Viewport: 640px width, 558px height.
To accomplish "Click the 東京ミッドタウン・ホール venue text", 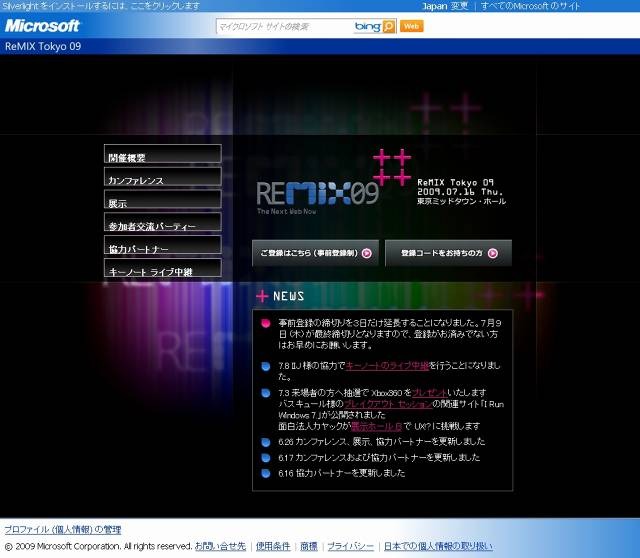I will point(461,201).
